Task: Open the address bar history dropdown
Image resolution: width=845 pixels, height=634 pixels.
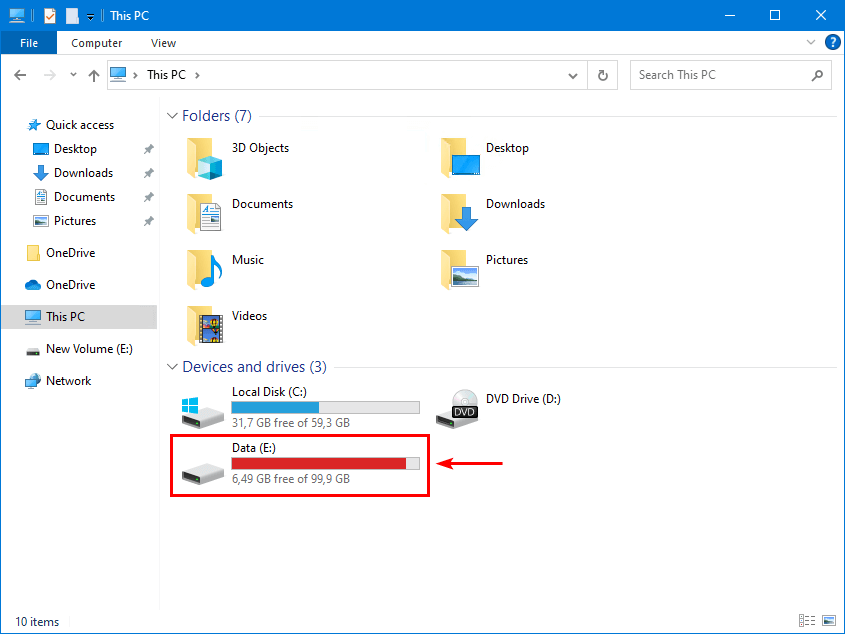Action: (x=573, y=75)
